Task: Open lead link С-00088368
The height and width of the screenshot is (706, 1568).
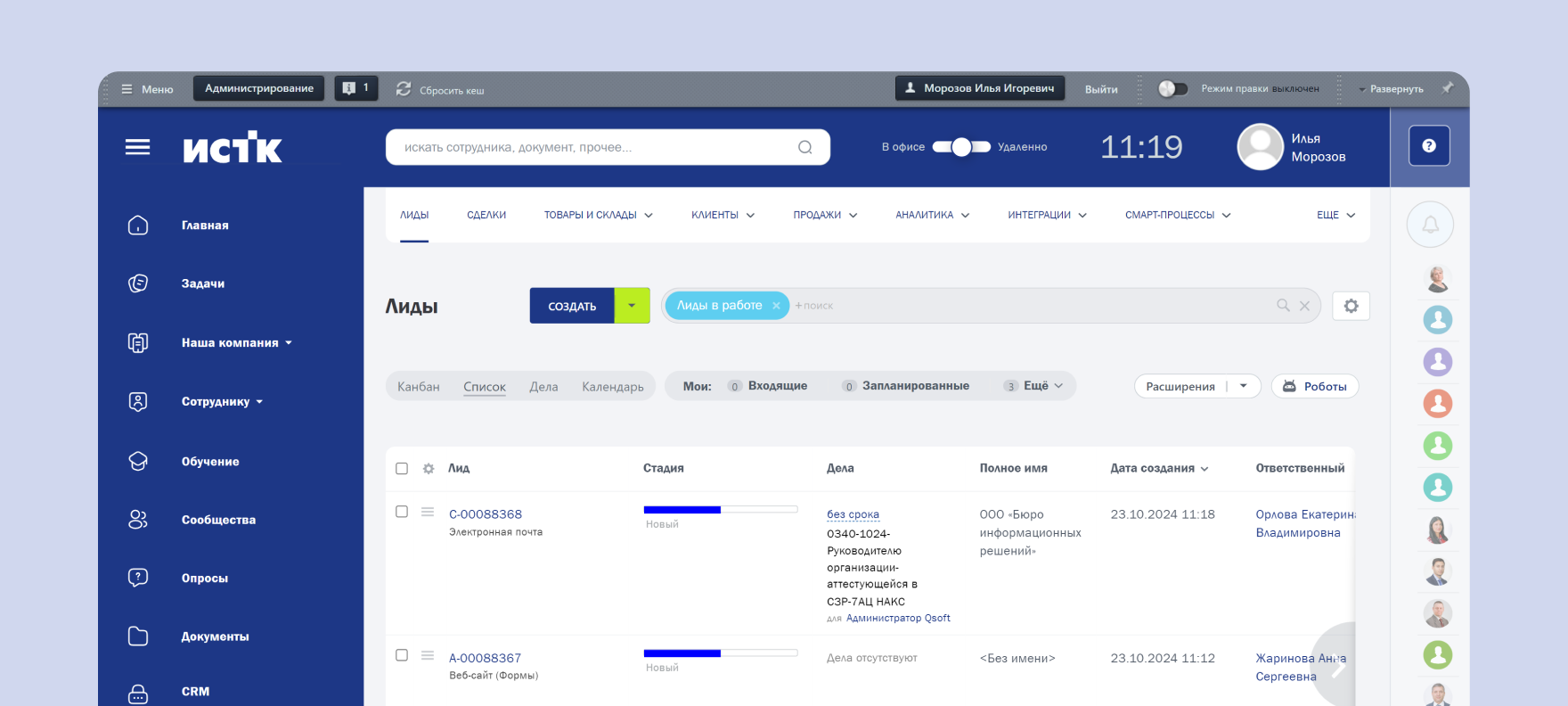Action: point(486,514)
